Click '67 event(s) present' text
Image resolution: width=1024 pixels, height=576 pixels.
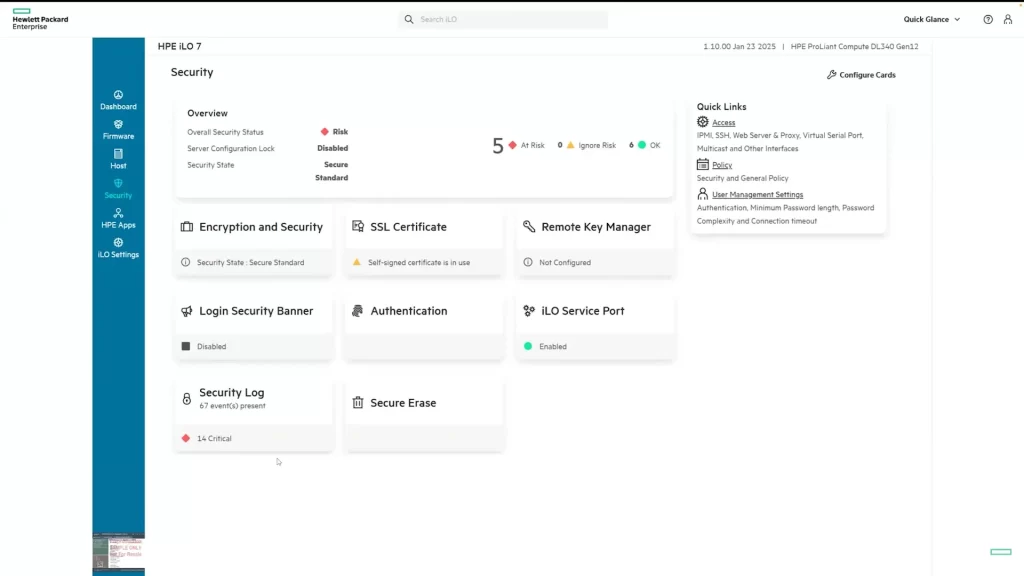click(232, 406)
